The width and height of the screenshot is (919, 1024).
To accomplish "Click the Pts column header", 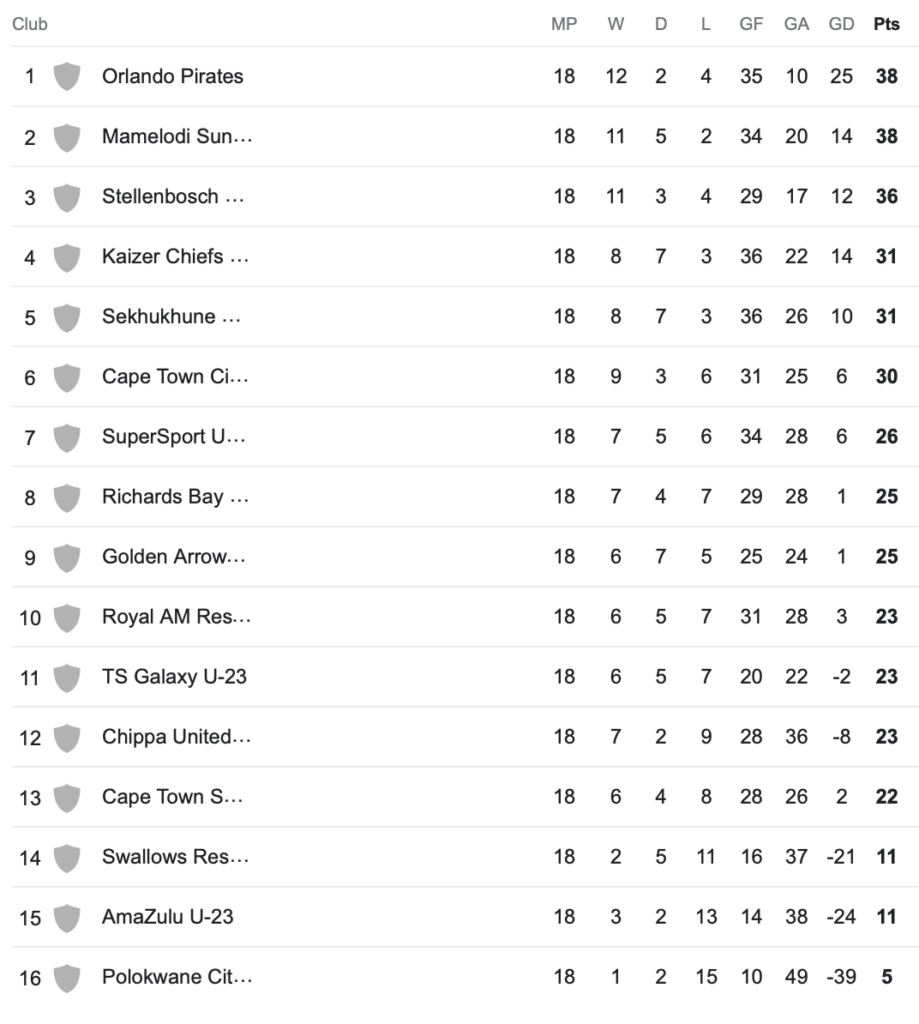I will [x=886, y=24].
